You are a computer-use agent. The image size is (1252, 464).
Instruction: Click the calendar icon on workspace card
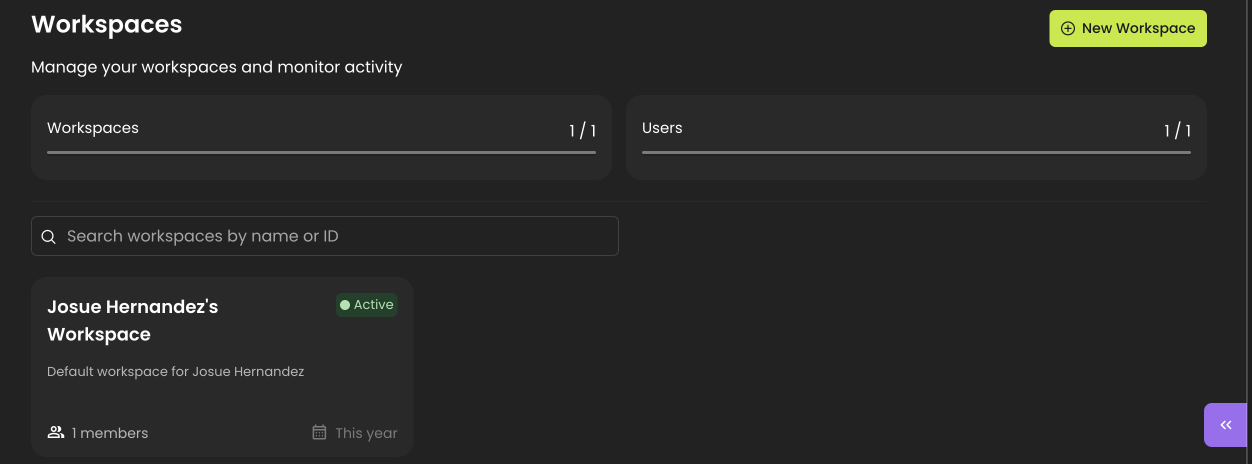[319, 433]
